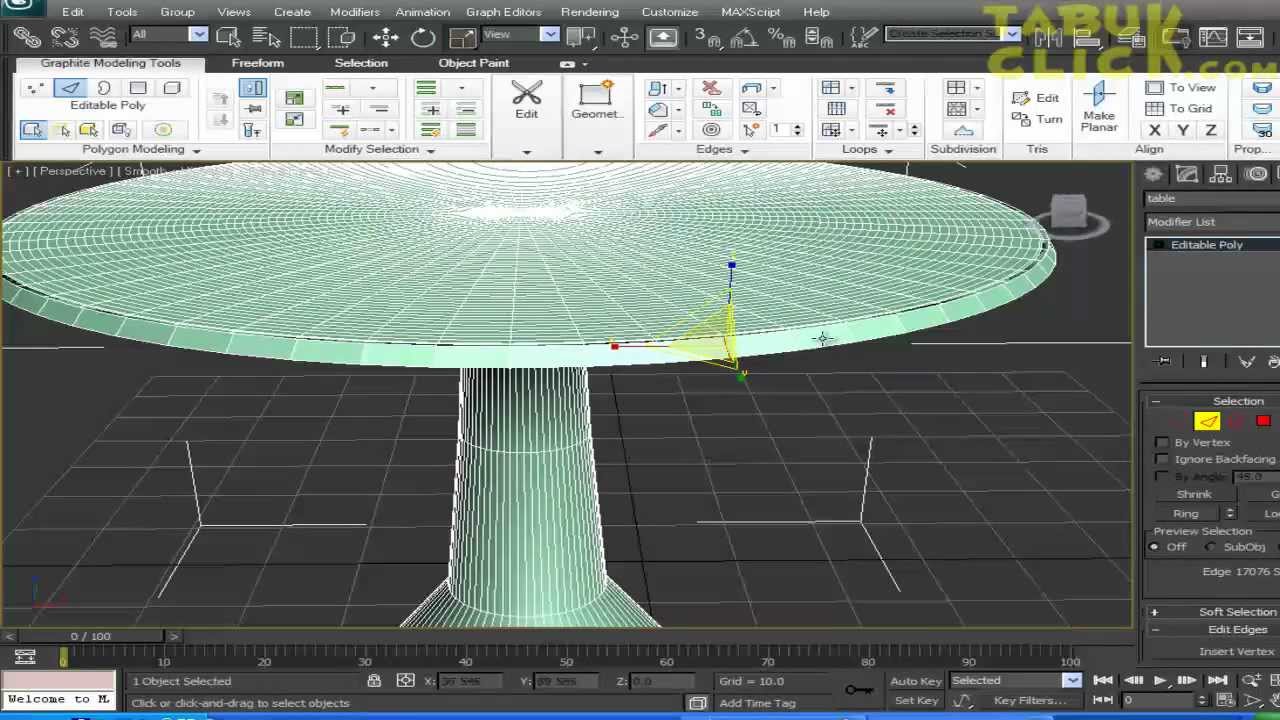Select the Link tool in main toolbar
Screen dimensions: 1280x720
(27, 37)
